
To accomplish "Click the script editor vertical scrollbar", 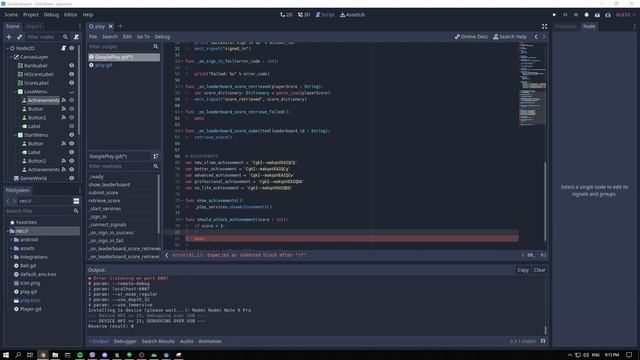I will (545, 201).
